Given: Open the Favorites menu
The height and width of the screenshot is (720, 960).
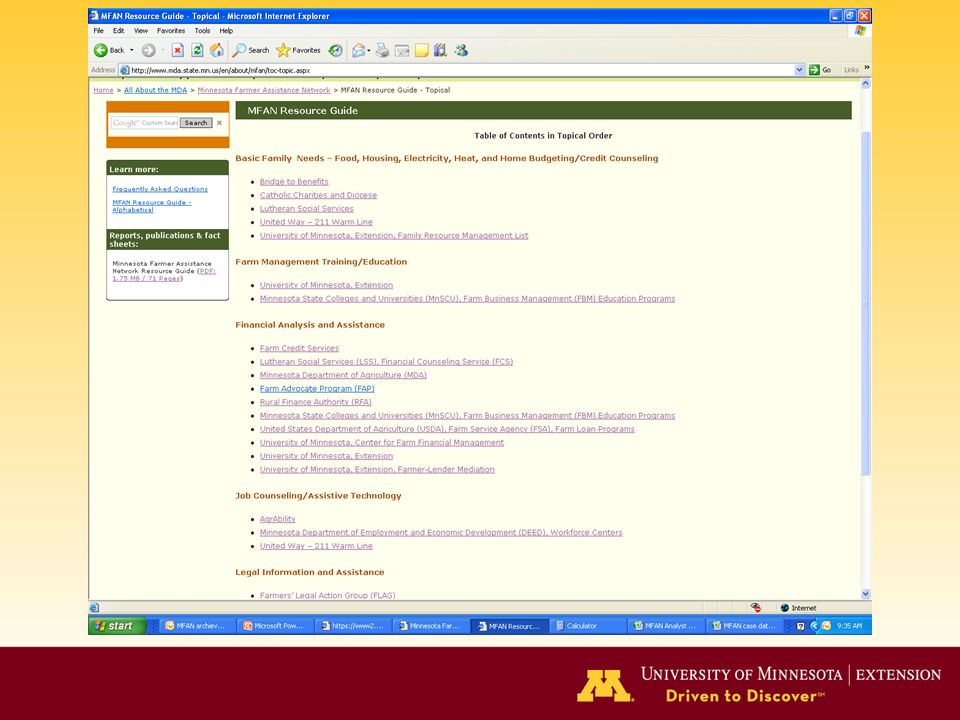Looking at the screenshot, I should [171, 31].
